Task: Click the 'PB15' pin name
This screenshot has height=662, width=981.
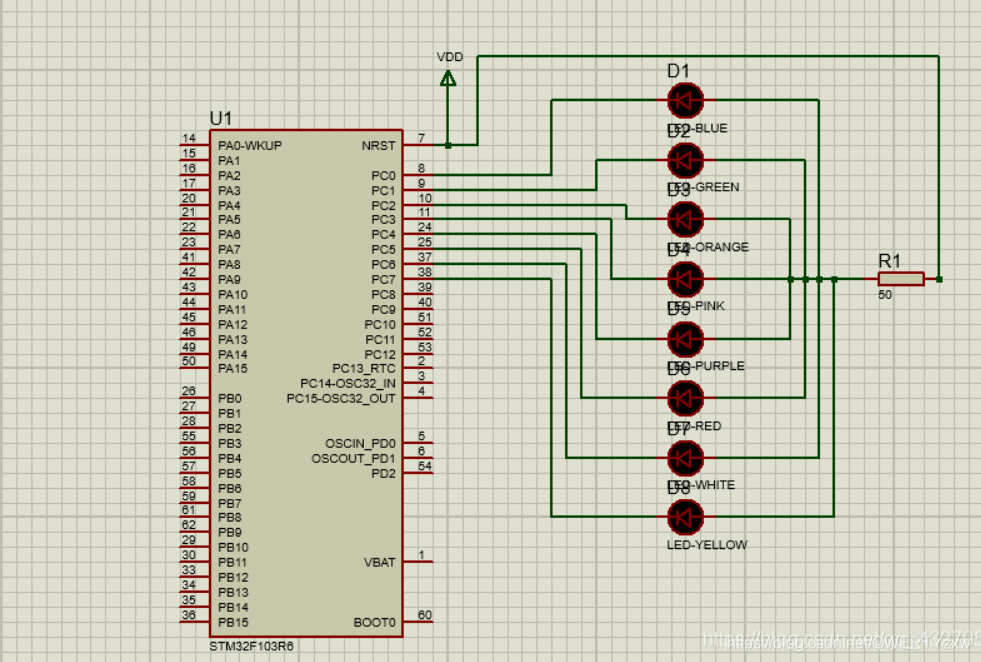Action: (233, 623)
